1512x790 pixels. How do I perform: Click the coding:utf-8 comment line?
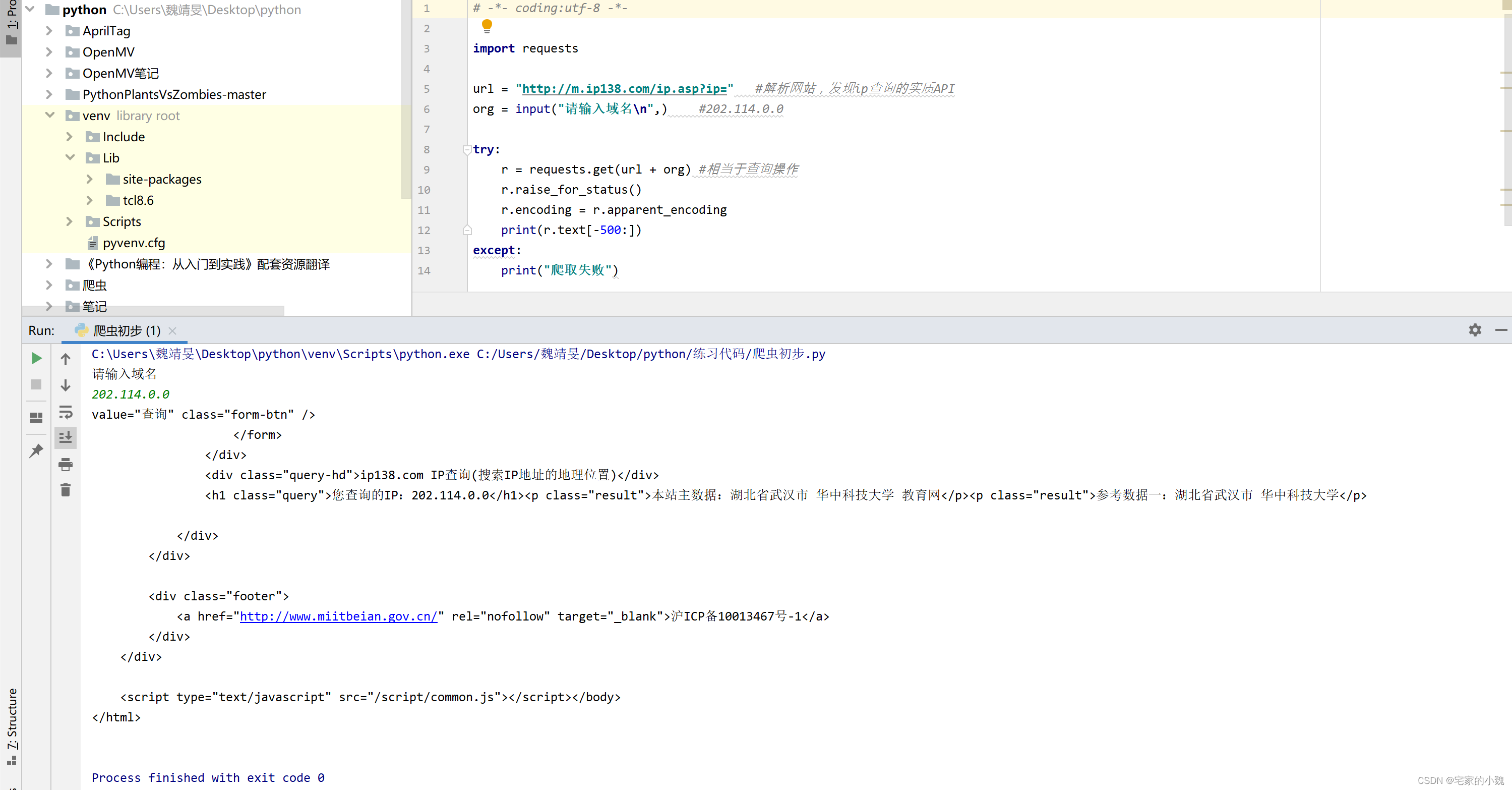tap(550, 8)
